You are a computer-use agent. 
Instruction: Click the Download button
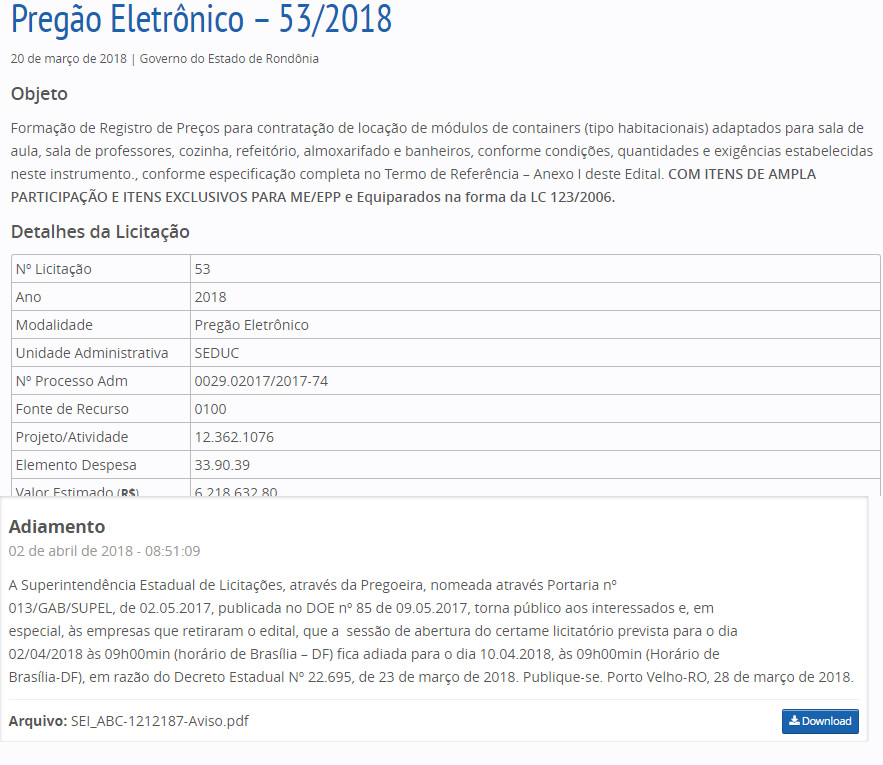820,721
